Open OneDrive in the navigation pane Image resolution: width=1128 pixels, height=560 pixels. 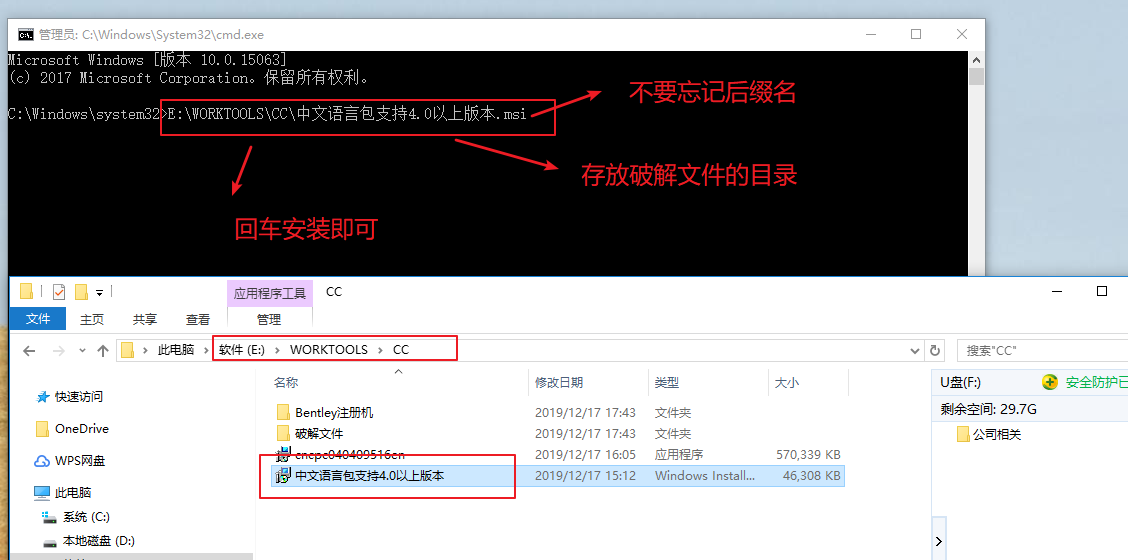(82, 428)
